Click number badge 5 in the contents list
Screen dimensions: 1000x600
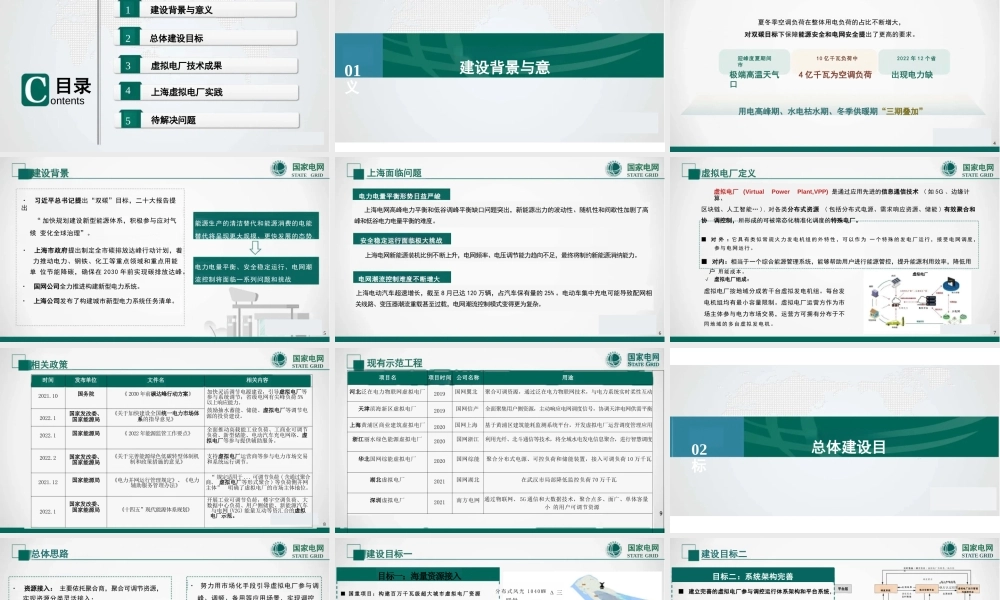[x=128, y=120]
